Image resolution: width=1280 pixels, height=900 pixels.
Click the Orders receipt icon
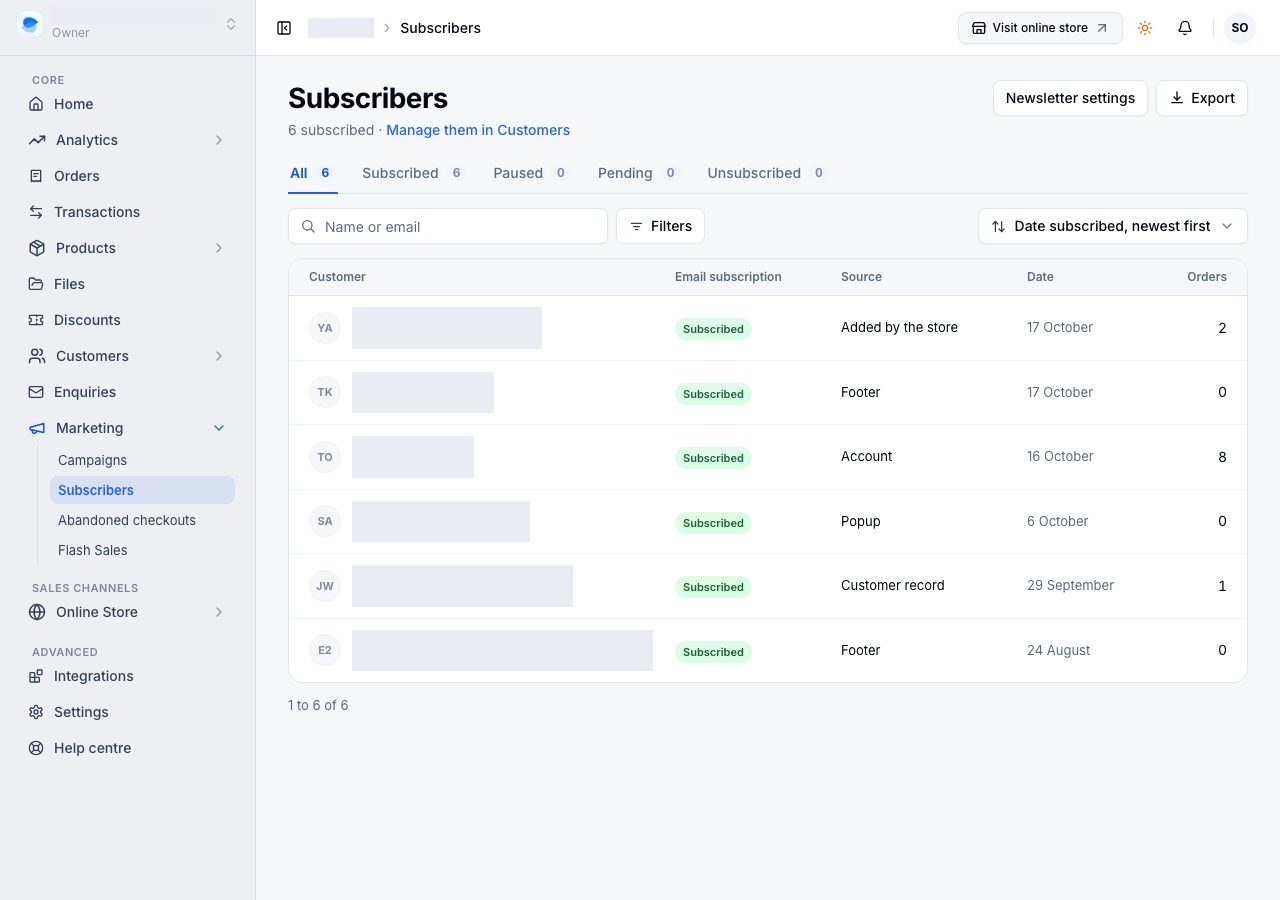click(x=36, y=176)
